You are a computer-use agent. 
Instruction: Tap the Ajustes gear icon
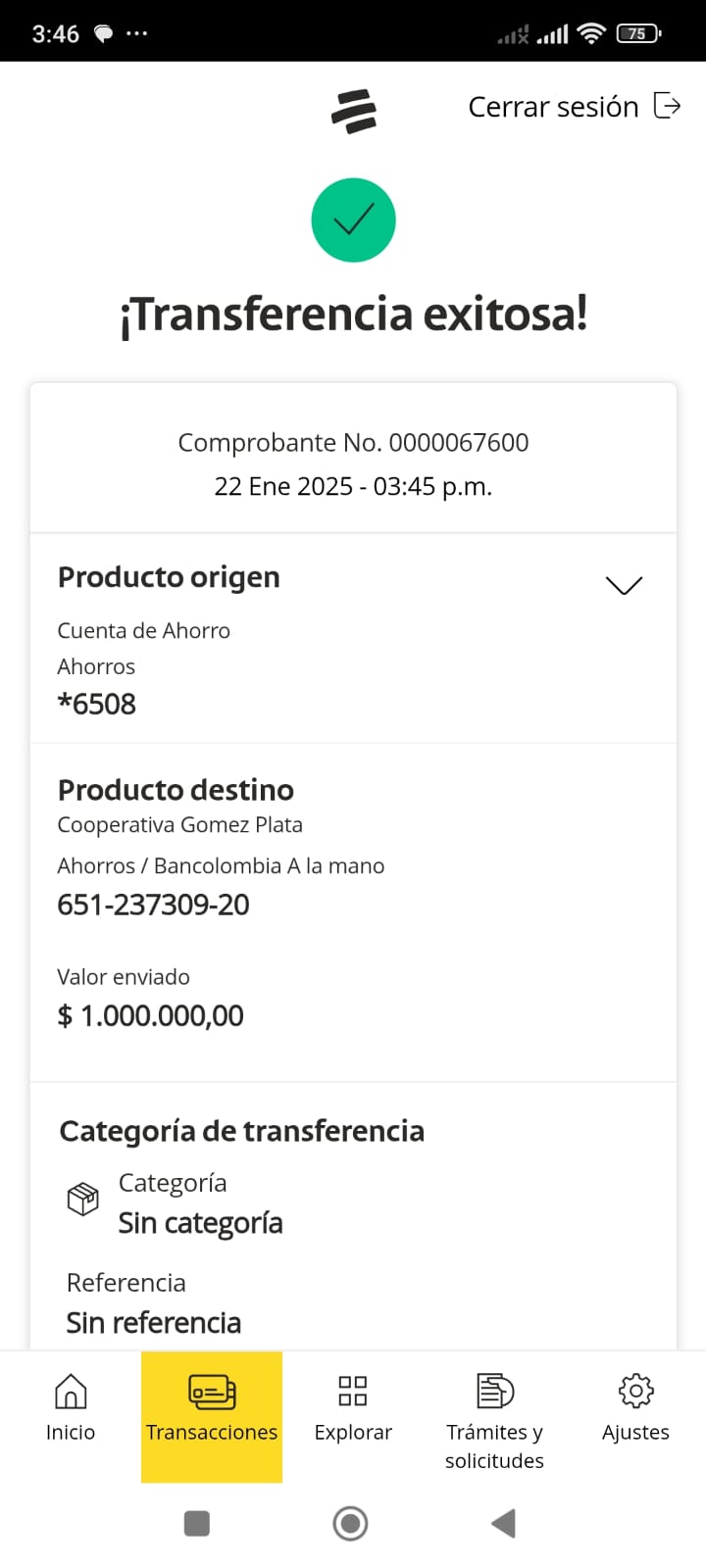coord(635,1391)
